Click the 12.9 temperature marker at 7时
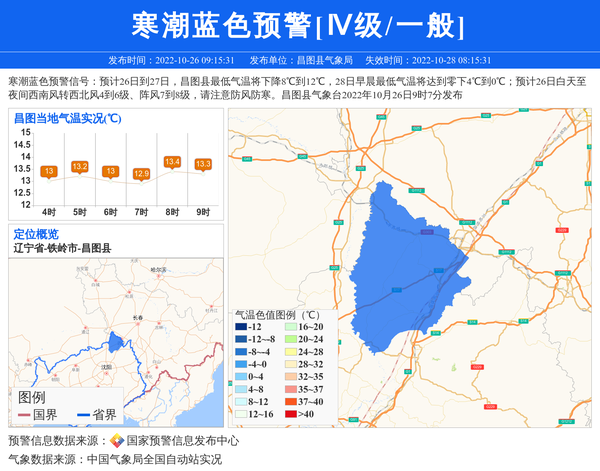Screen dimensions: 600x471 (141, 173)
